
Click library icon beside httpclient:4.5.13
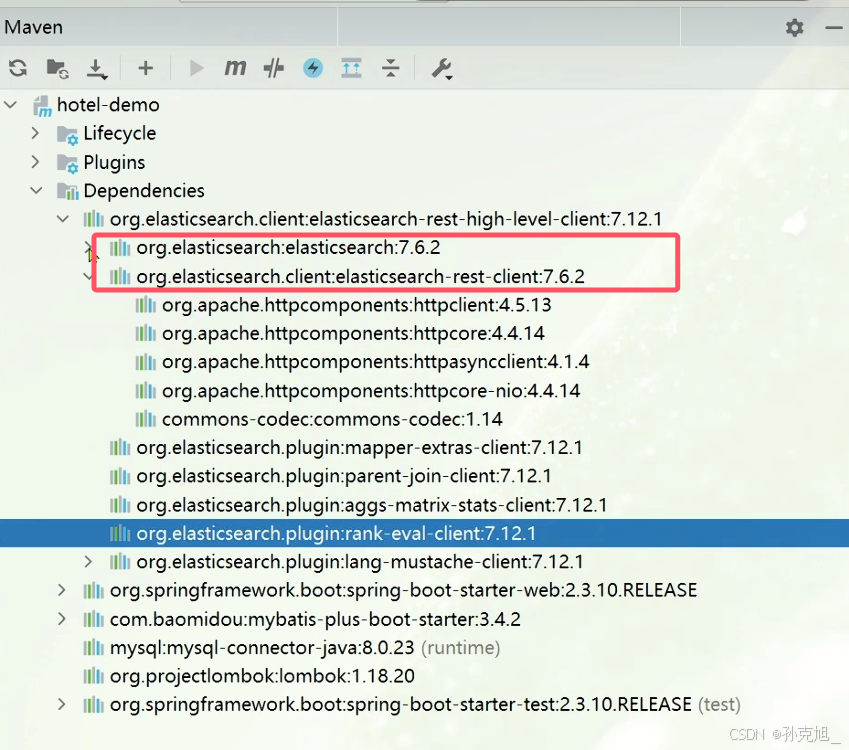tap(145, 304)
